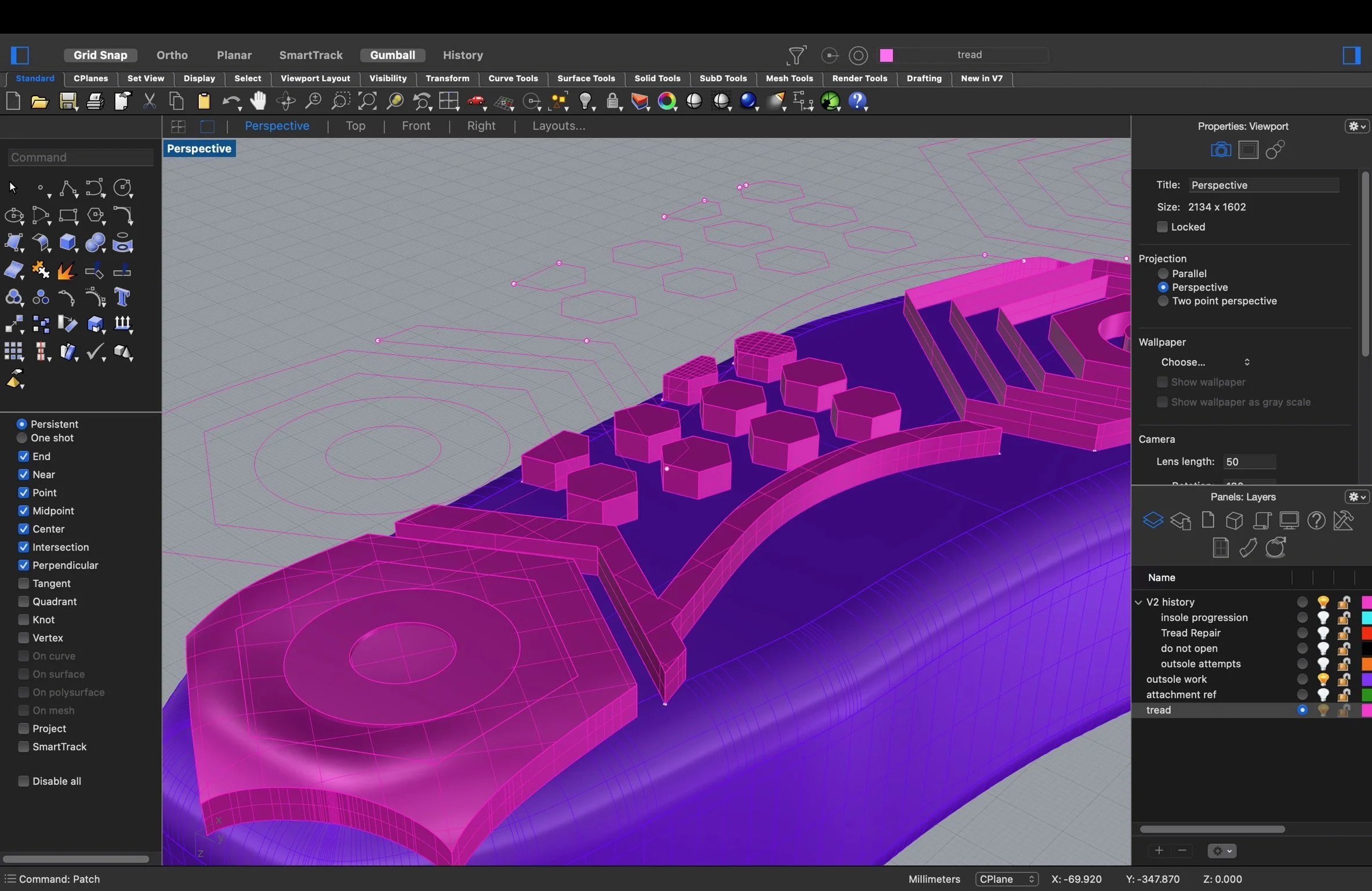Viewport: 1372px width, 891px height.
Task: Click the Save file floppy disk icon
Action: tap(68, 101)
